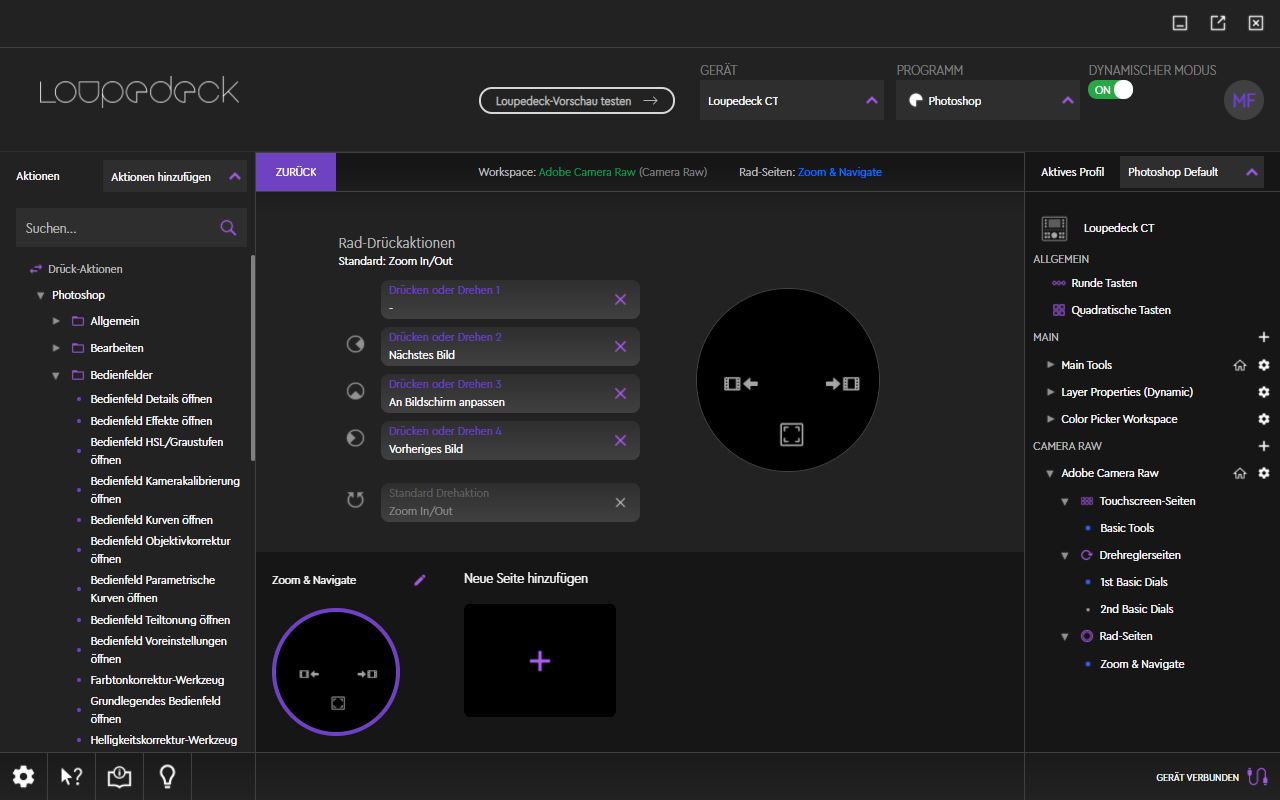Open the user guide book icon
The width and height of the screenshot is (1280, 800).
coord(119,776)
